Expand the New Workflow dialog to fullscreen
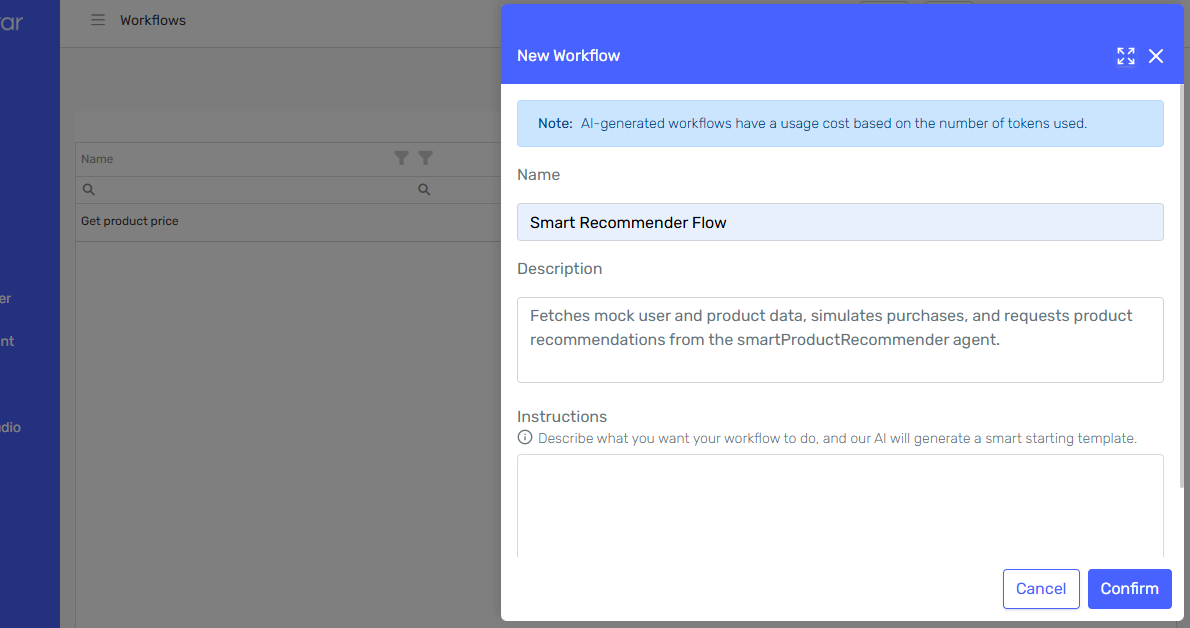Screen dimensions: 1190x628 click(1125, 56)
